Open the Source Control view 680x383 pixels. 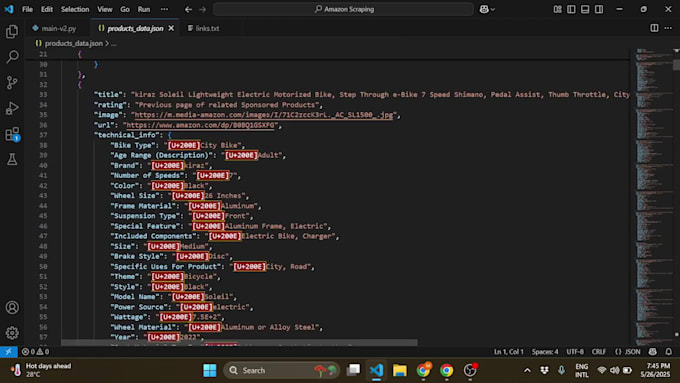pos(12,82)
